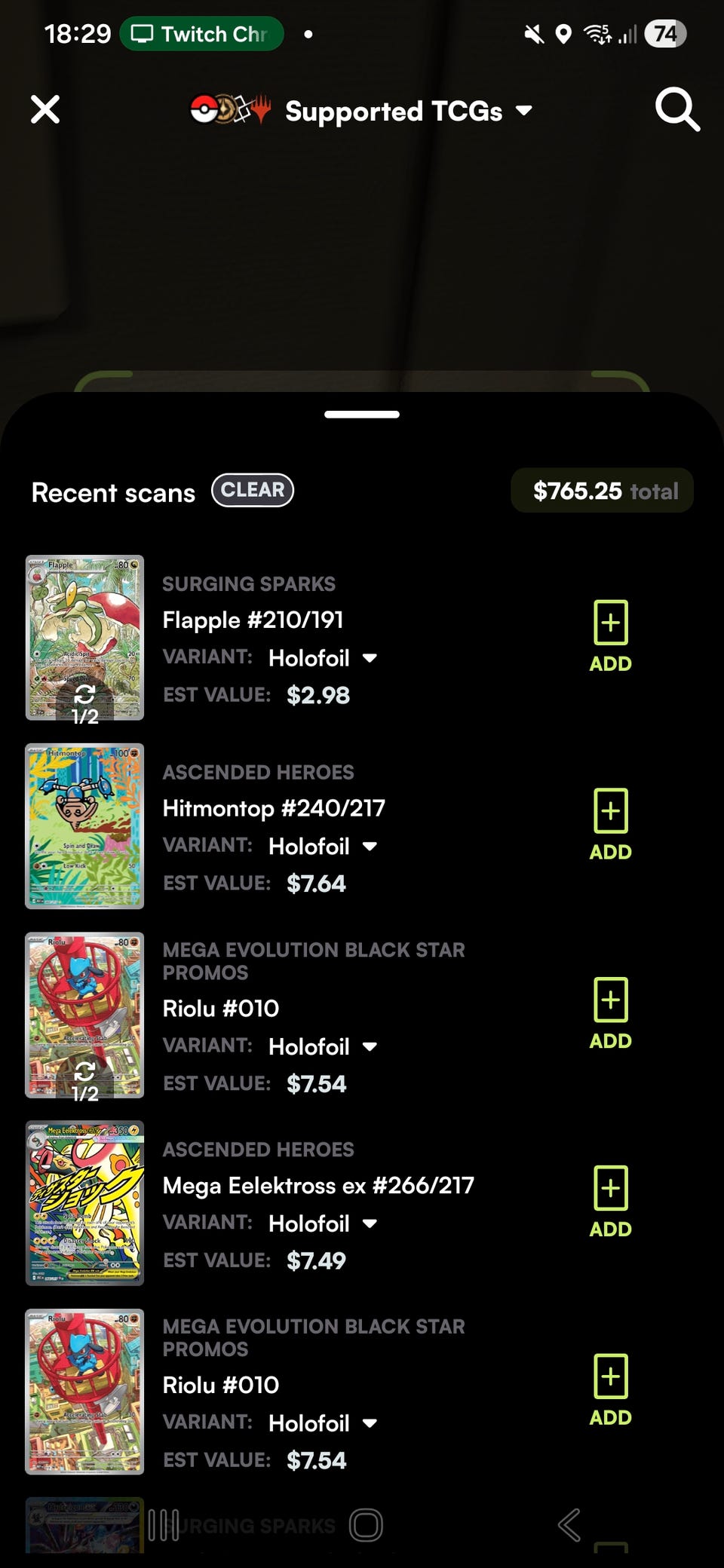This screenshot has width=724, height=1568.
Task: Tap the Hitmontop card thumbnail
Action: tap(84, 826)
